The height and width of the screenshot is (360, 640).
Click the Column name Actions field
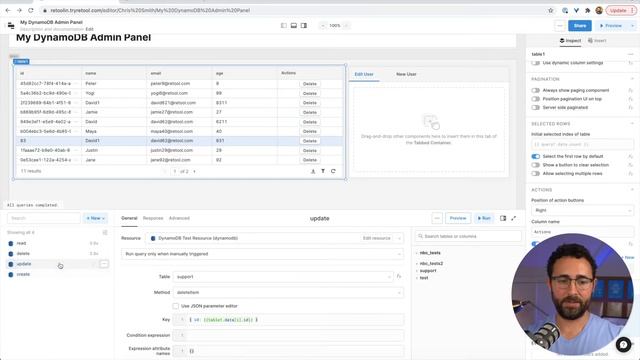[582, 232]
